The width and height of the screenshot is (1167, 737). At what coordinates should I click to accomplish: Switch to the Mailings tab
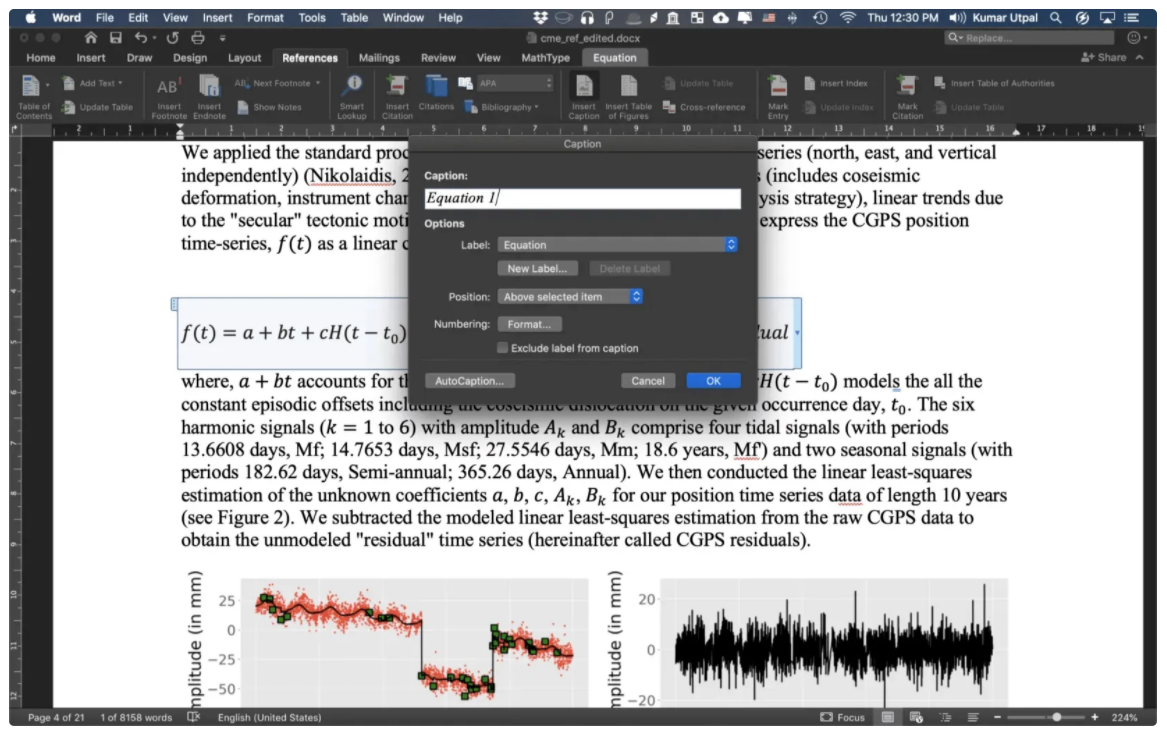coord(379,57)
